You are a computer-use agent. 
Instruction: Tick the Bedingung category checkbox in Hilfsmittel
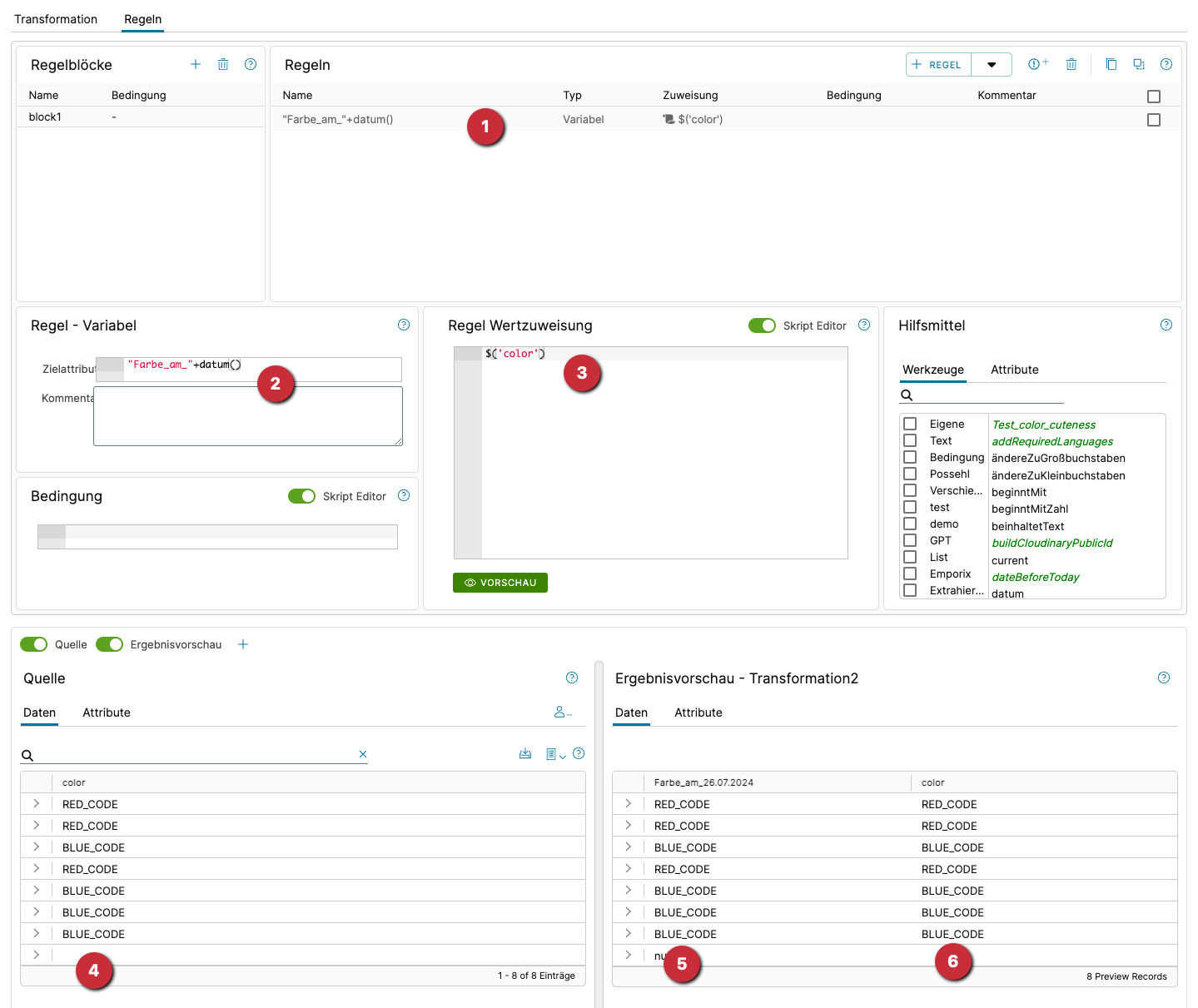click(x=910, y=457)
